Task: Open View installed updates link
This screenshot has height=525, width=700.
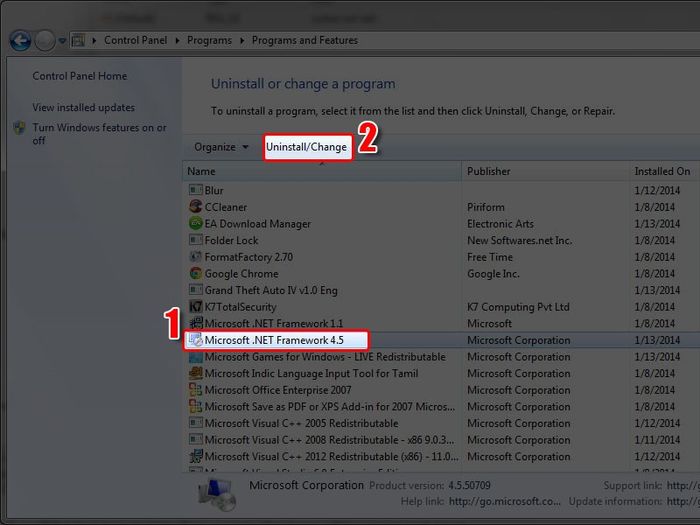Action: [83, 107]
